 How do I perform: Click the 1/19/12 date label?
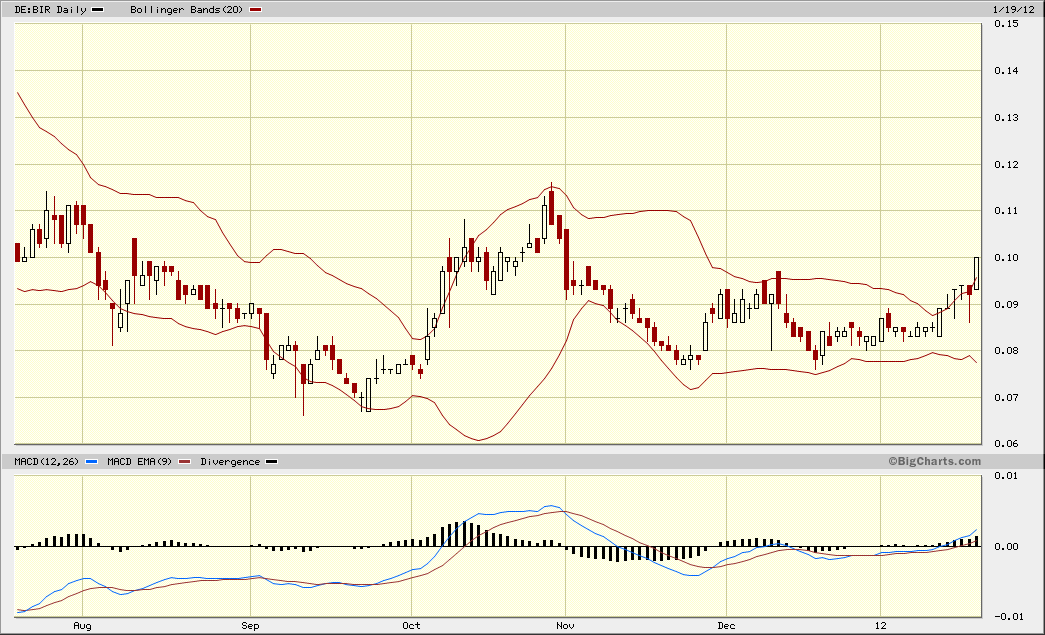(1013, 9)
